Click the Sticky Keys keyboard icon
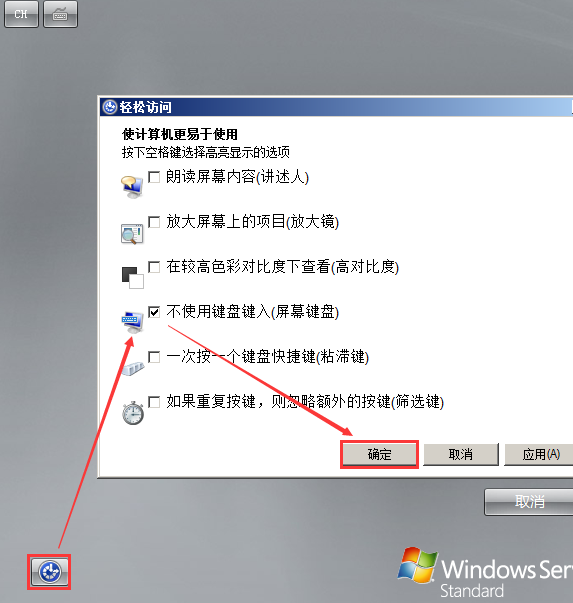 pyautogui.click(x=133, y=368)
